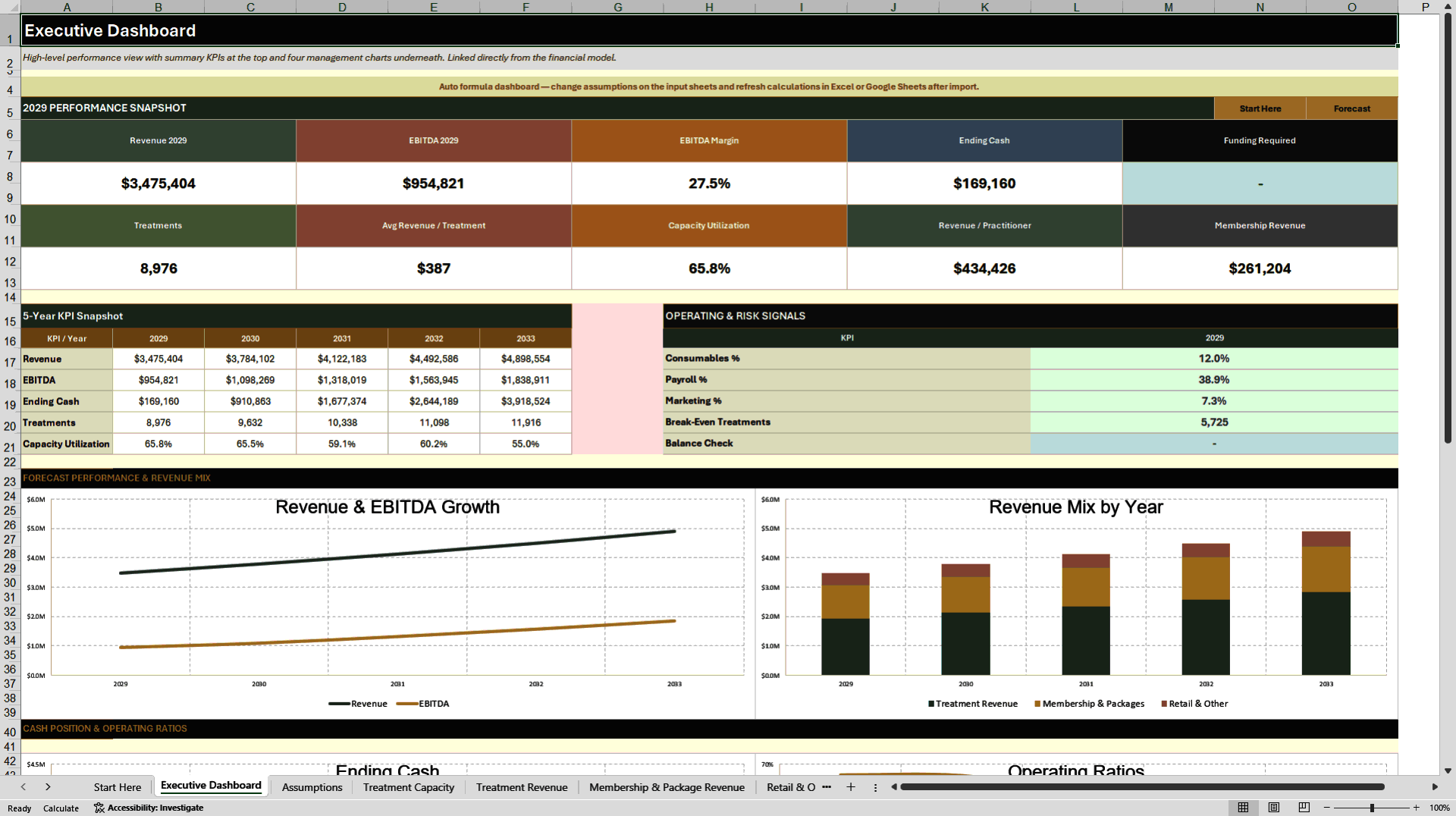Click the zoom in plus button
The height and width of the screenshot is (816, 1456).
coord(1416,808)
